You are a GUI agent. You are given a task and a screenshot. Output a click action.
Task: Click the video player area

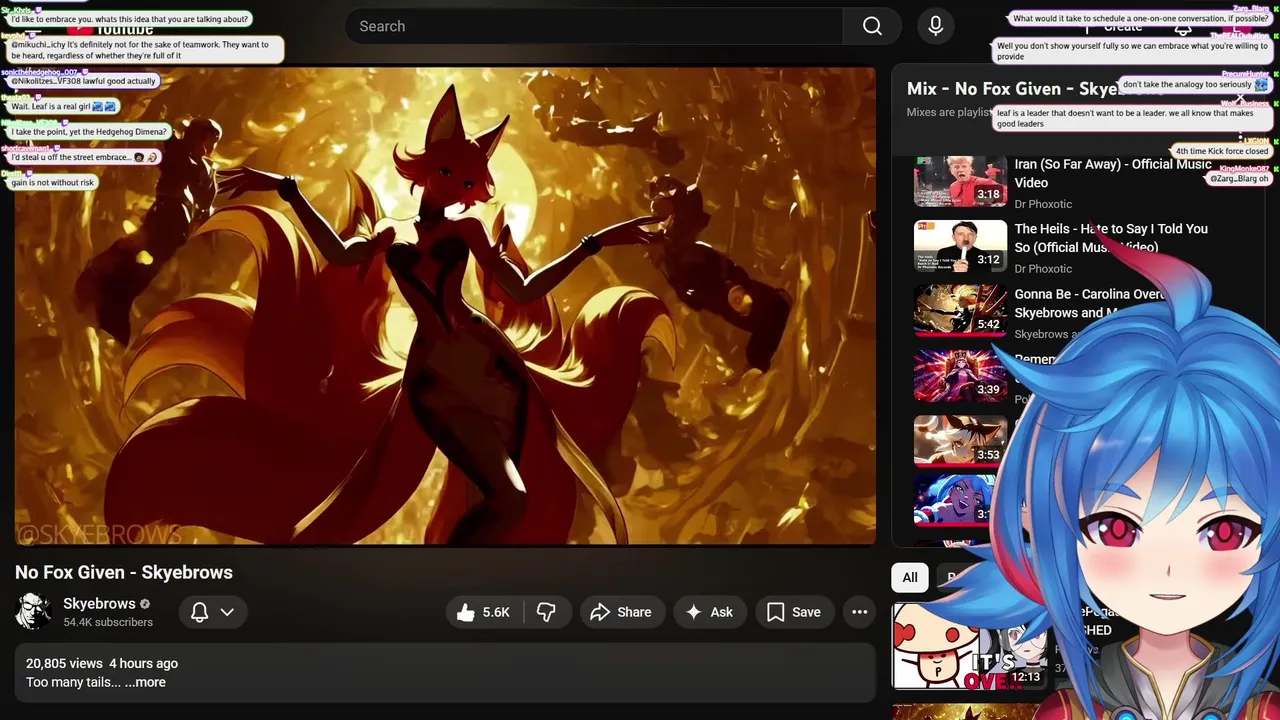tap(445, 306)
